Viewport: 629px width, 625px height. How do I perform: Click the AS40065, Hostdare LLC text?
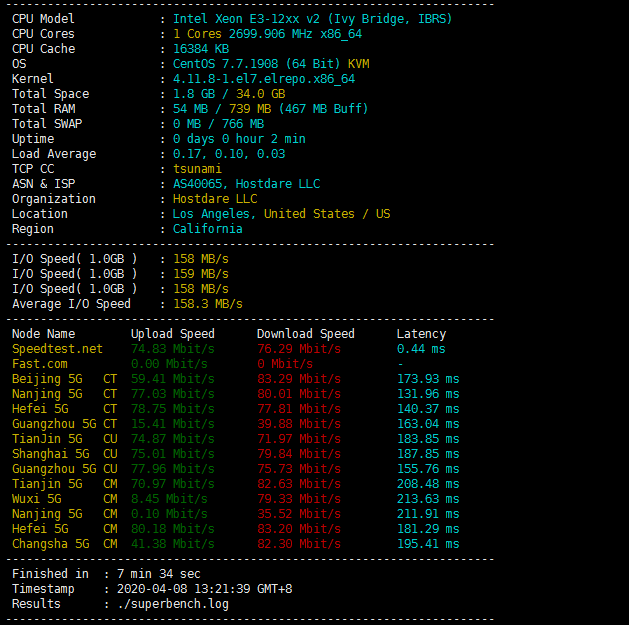pos(246,184)
